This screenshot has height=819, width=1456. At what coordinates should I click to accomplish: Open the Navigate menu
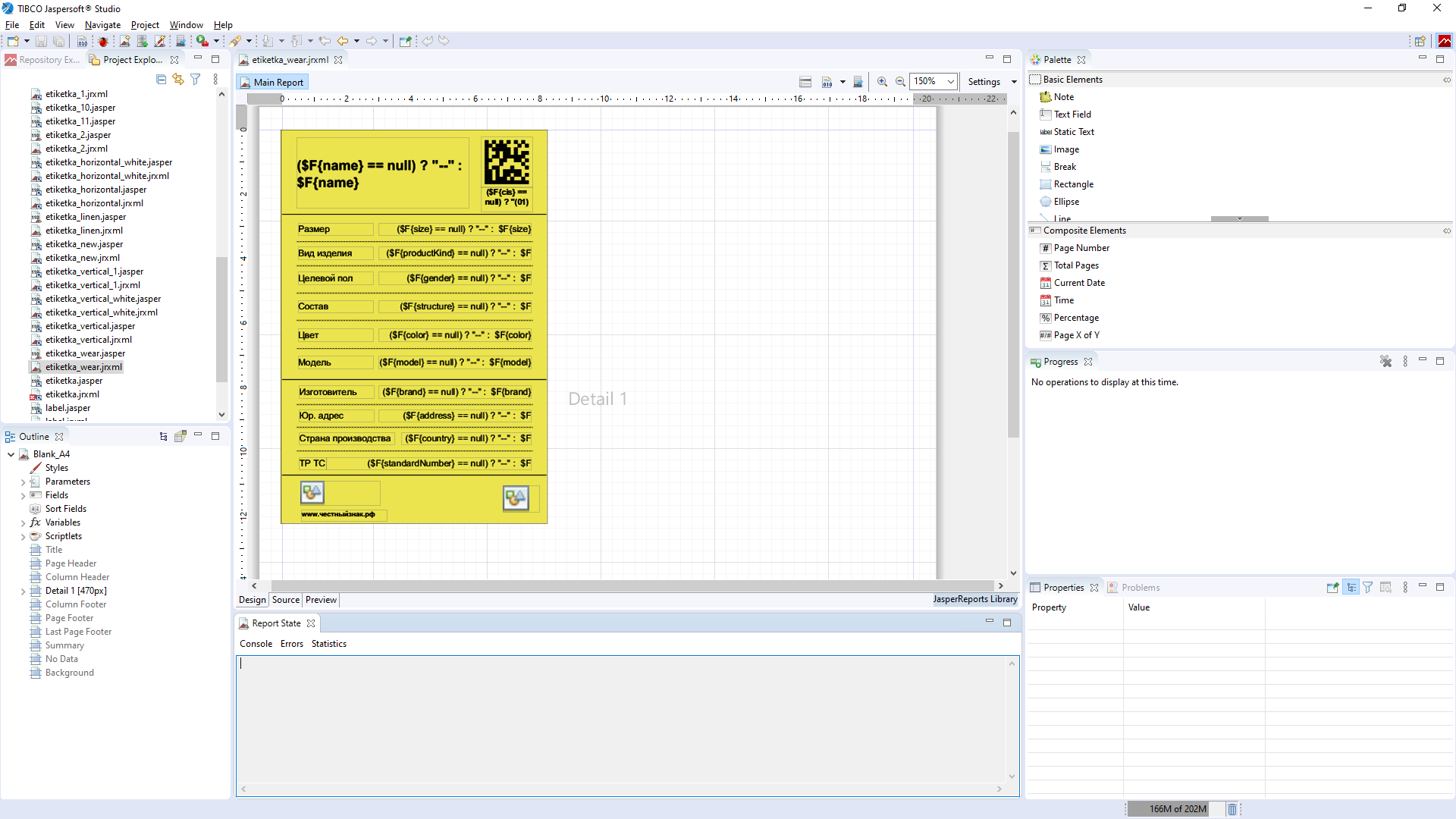click(x=102, y=25)
